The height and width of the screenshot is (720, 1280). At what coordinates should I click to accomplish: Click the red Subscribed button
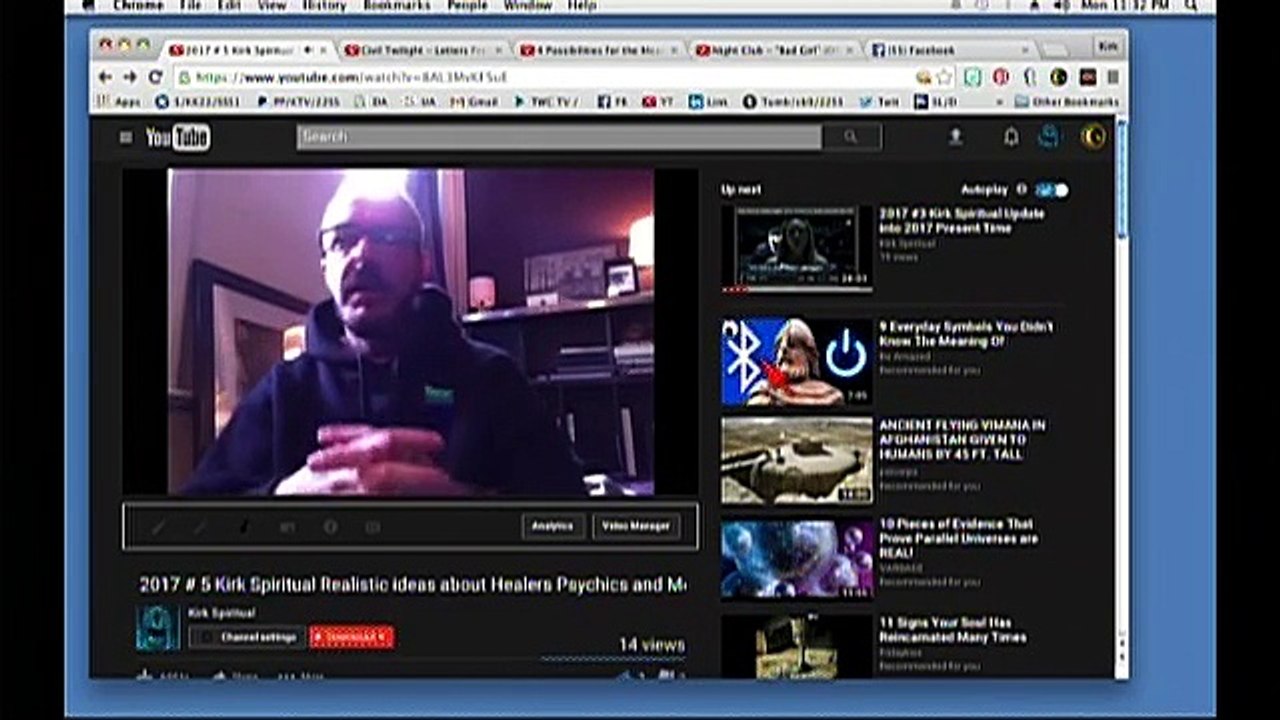click(x=351, y=637)
